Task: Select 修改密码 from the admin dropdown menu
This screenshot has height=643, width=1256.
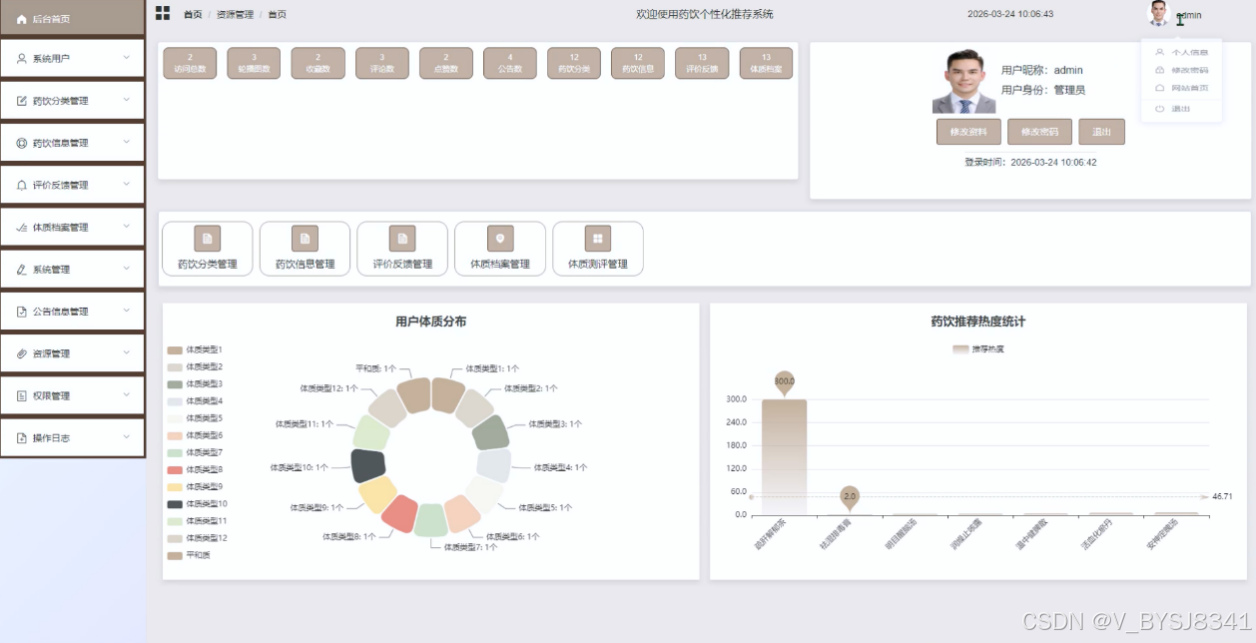Action: (x=1181, y=70)
